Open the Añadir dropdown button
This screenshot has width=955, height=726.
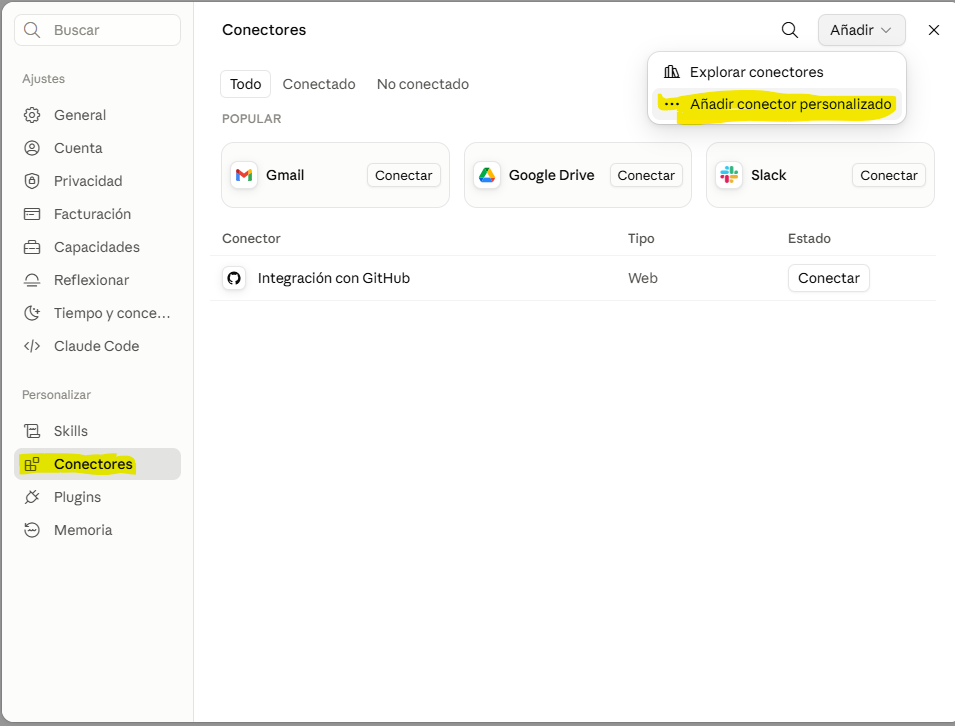coord(861,30)
